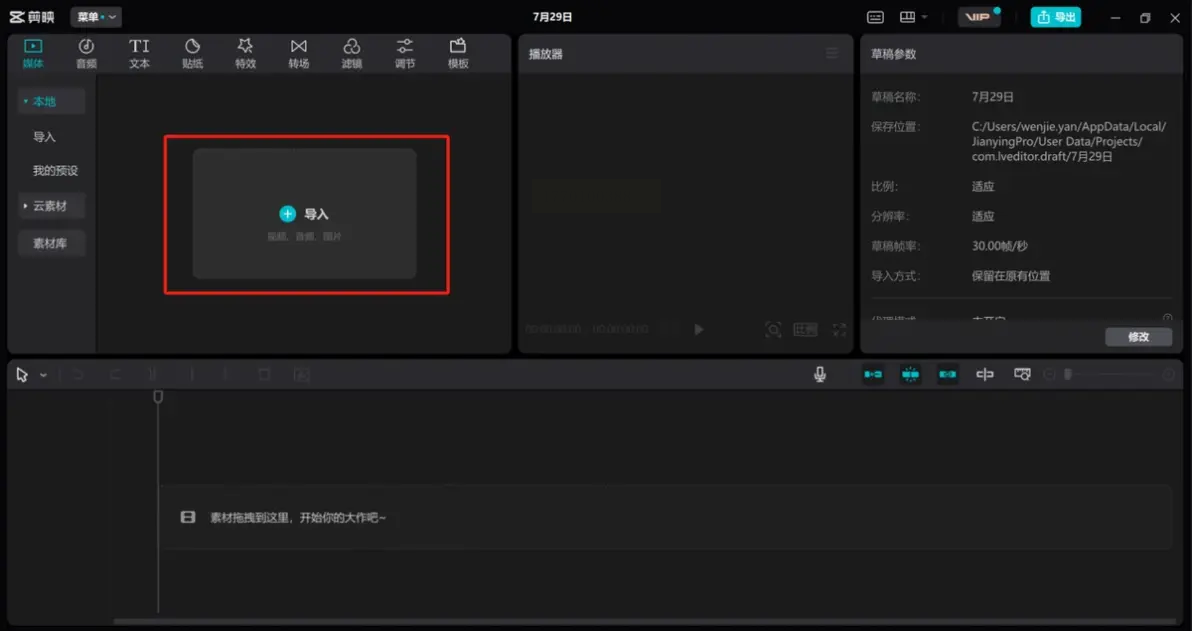
Task: Open the keyboard shortcuts icon
Action: 875,17
